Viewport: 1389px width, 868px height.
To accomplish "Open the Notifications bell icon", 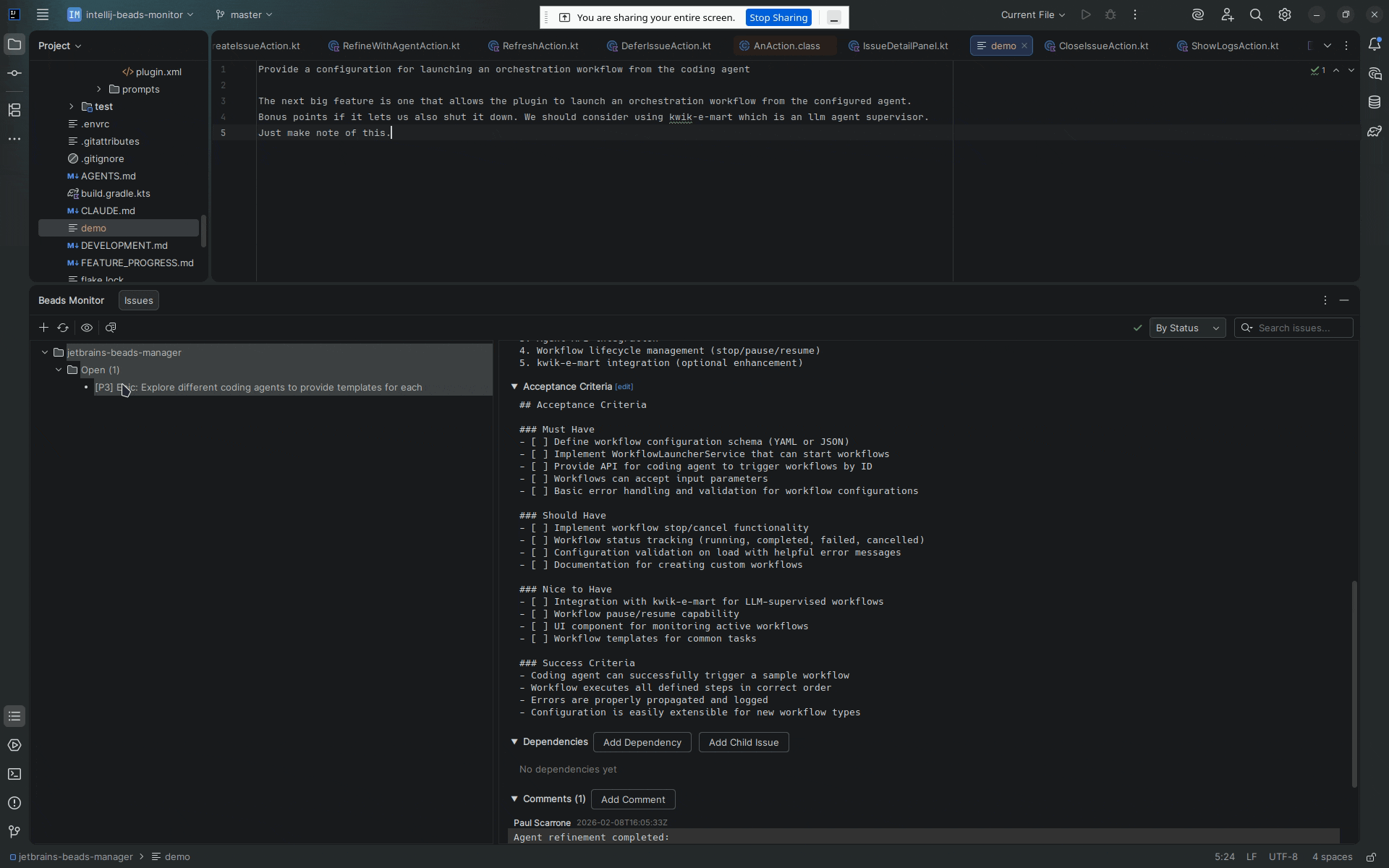I will point(1375,44).
